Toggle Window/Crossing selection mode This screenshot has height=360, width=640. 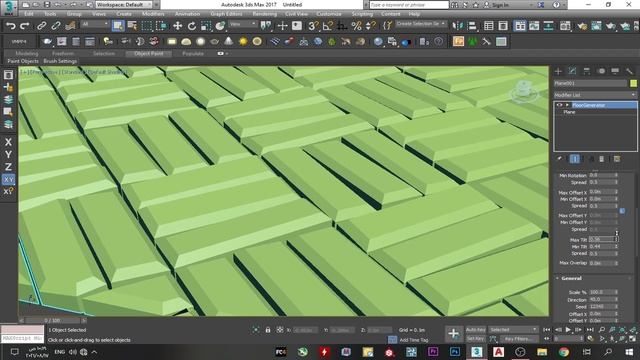pyautogui.click(x=162, y=26)
